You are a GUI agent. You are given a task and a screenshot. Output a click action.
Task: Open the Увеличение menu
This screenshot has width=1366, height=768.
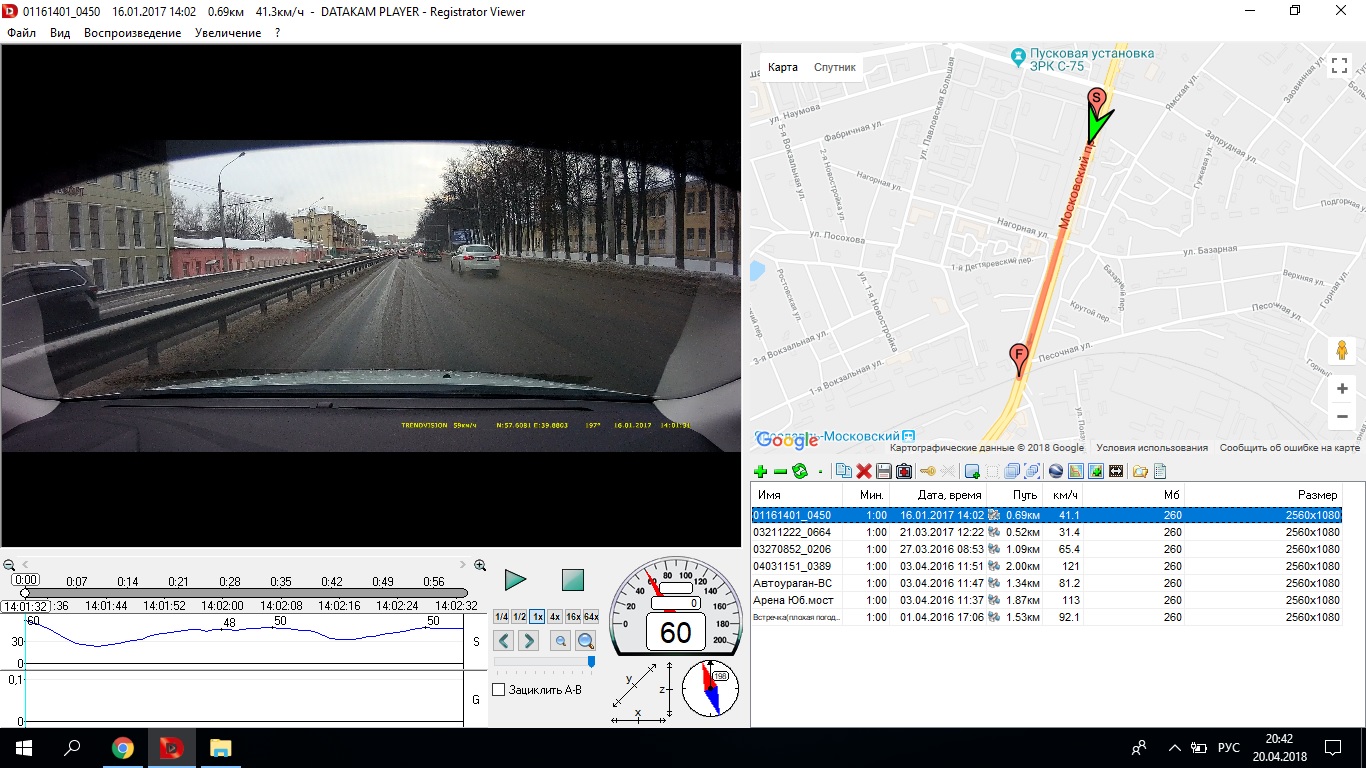pos(228,33)
